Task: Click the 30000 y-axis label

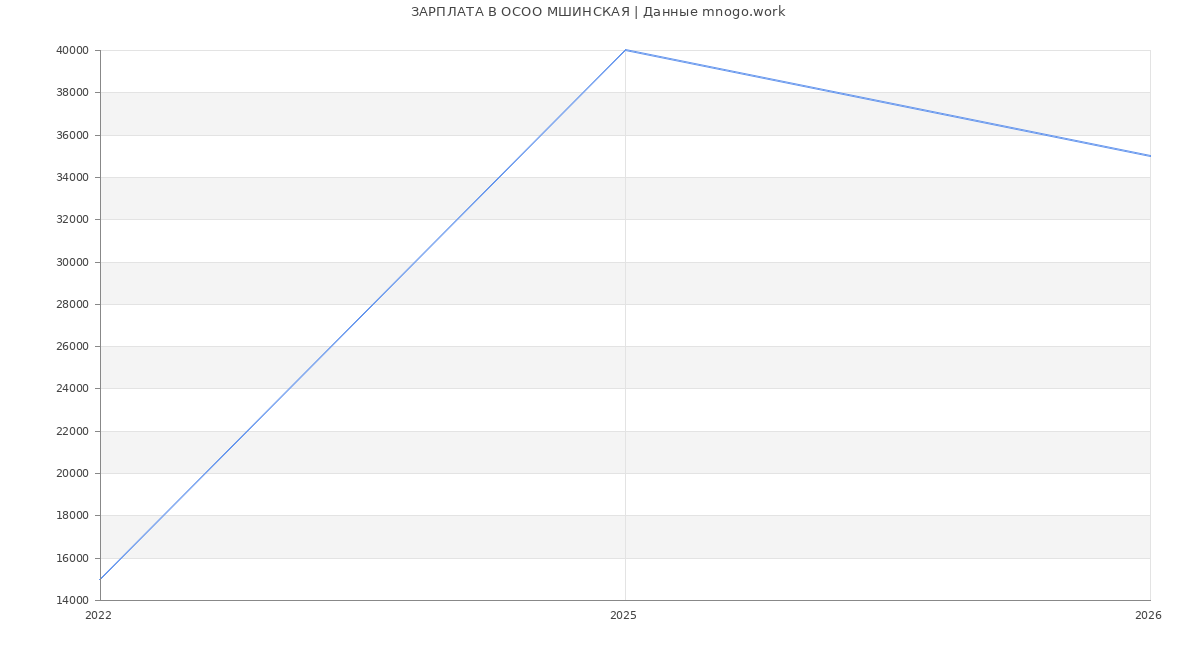Action: point(73,262)
